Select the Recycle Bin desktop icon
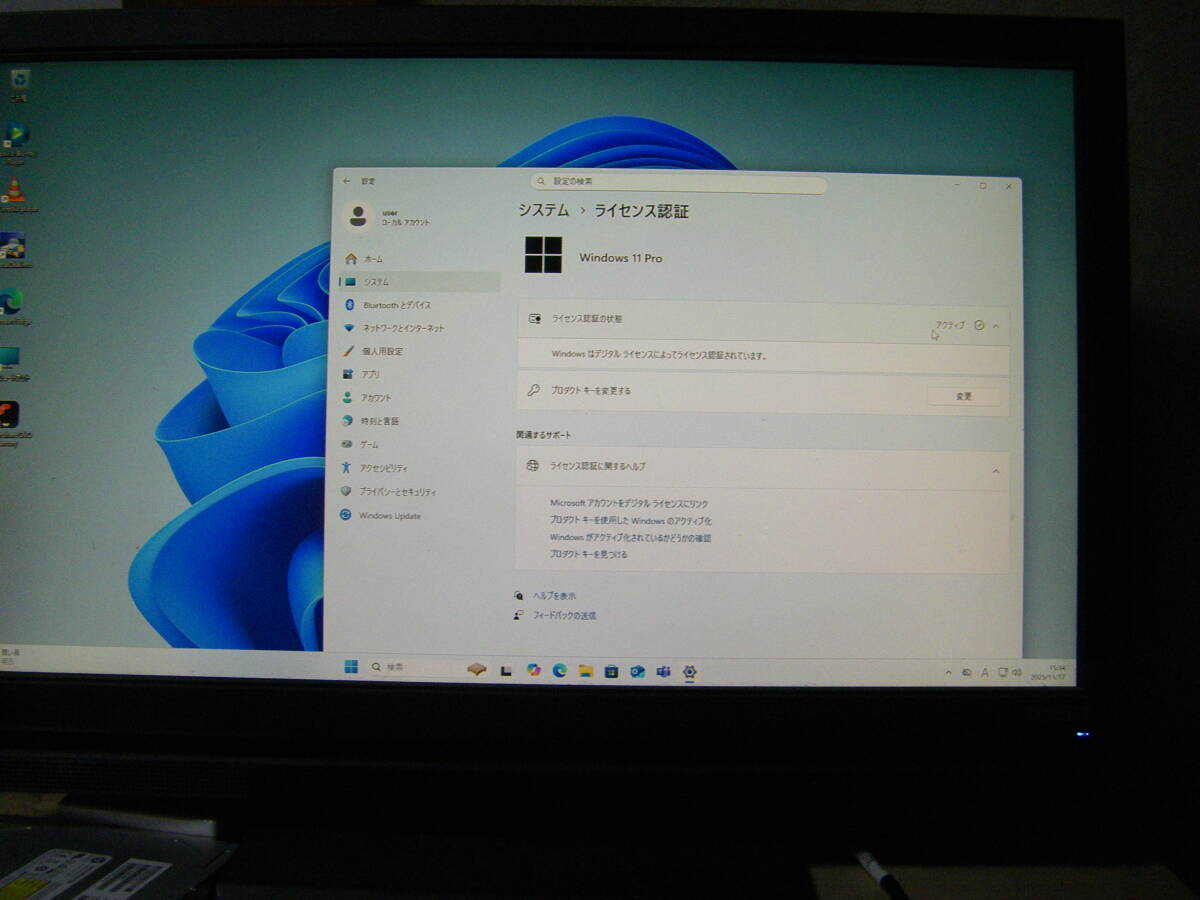Viewport: 1200px width, 900px height. pos(19,85)
